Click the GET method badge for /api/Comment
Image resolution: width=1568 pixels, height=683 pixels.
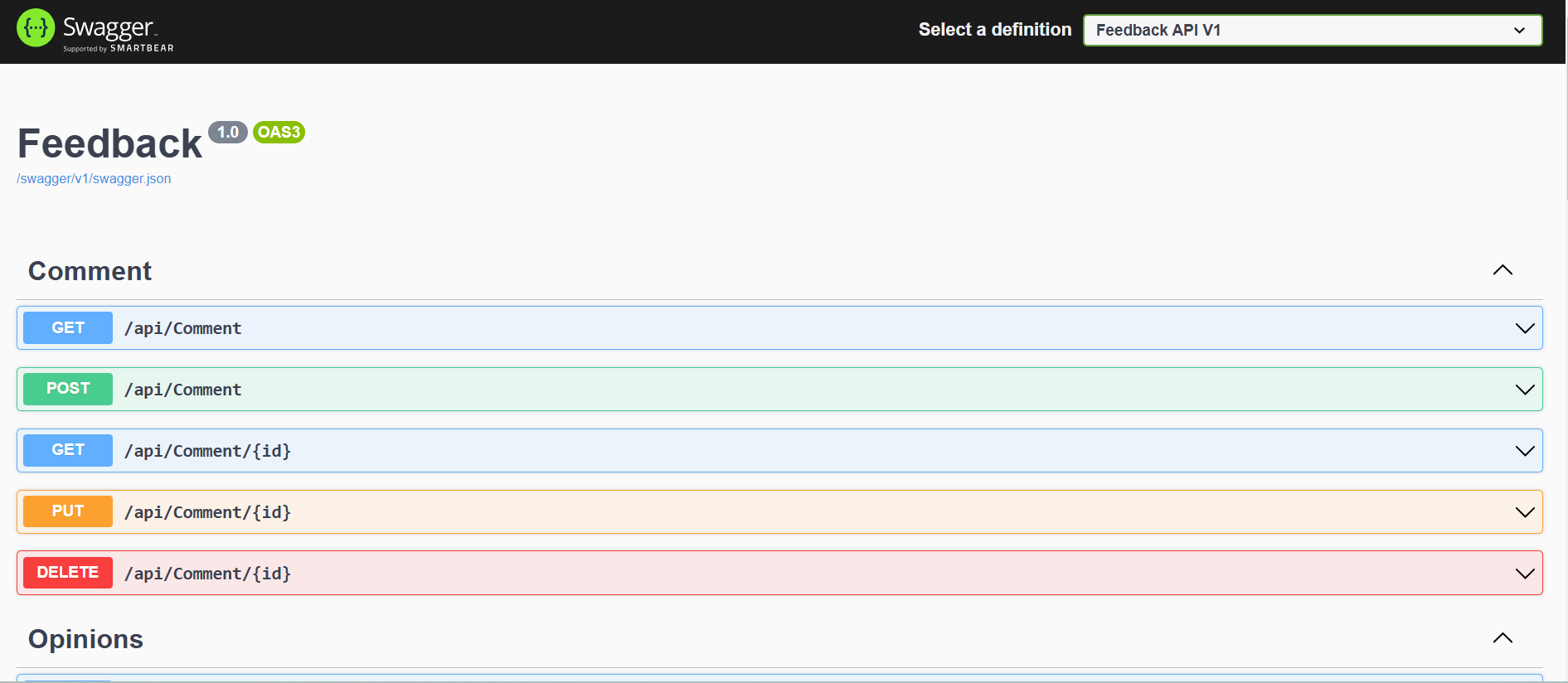68,328
